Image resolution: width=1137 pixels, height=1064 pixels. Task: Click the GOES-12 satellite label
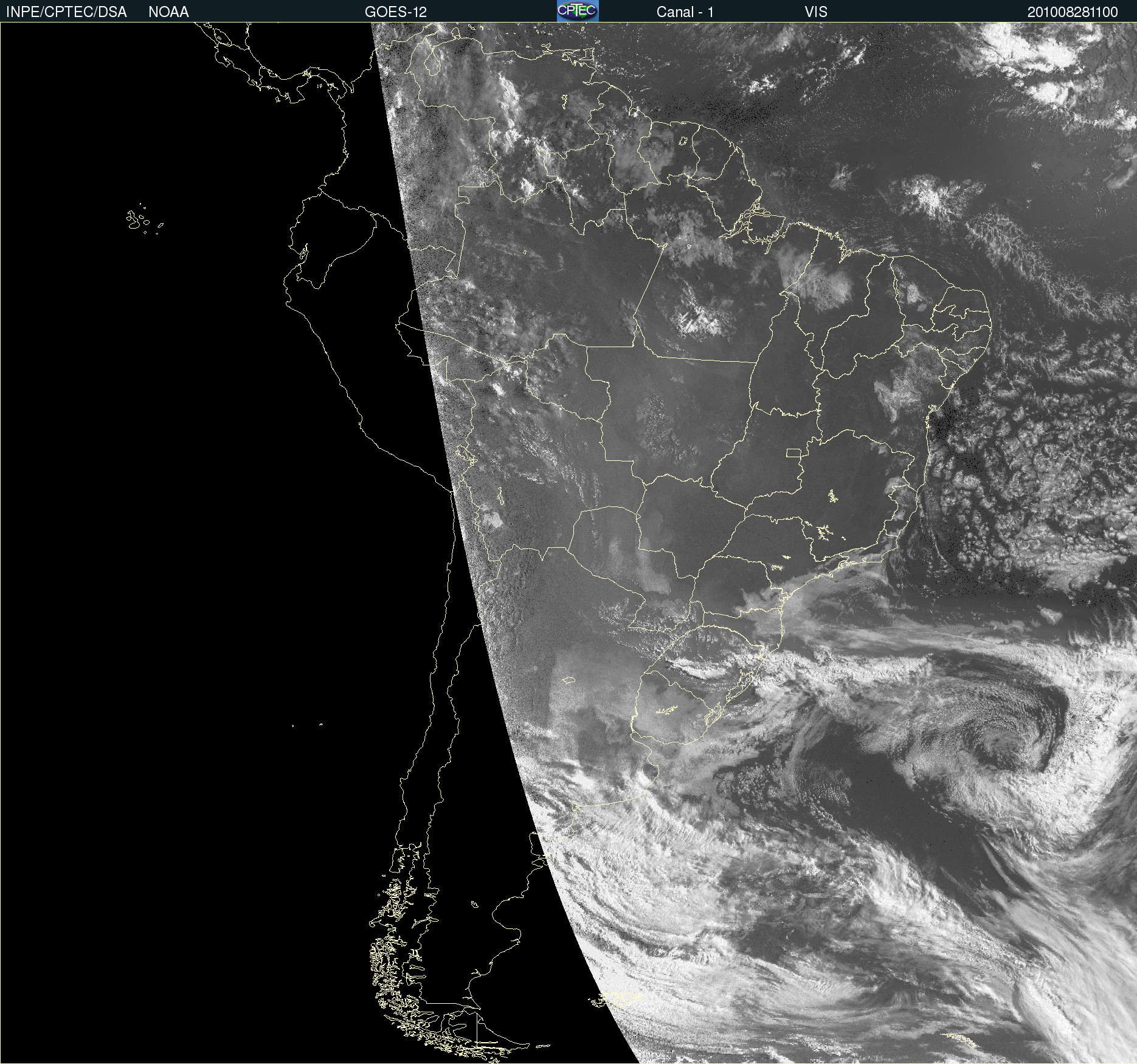[396, 12]
